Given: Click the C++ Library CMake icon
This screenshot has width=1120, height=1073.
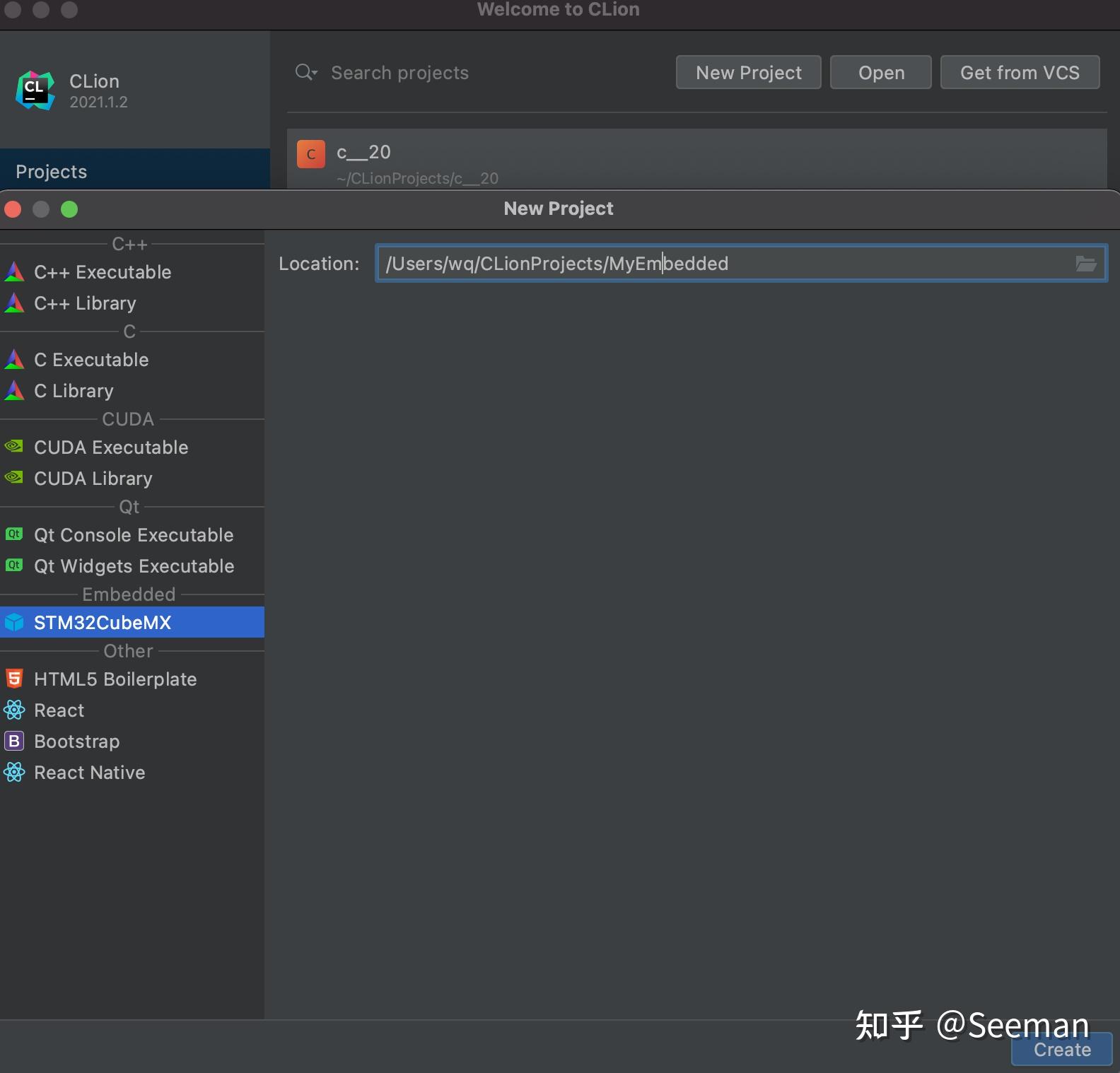Looking at the screenshot, I should [14, 303].
